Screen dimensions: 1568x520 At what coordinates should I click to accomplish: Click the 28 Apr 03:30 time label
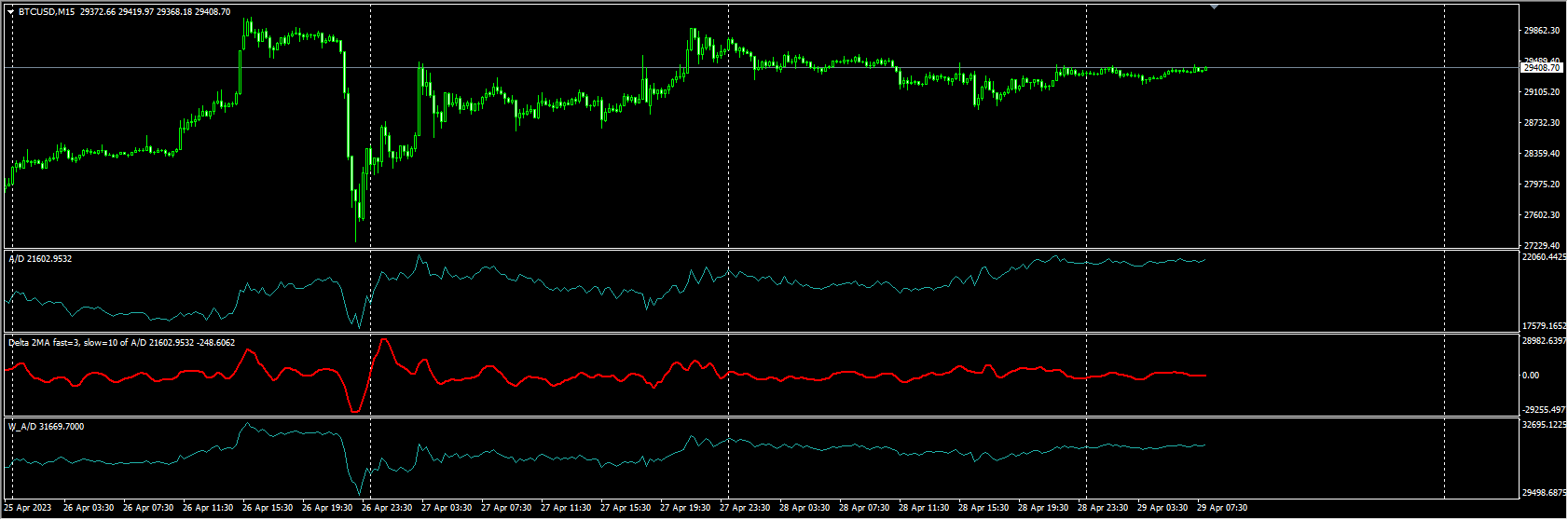(805, 509)
